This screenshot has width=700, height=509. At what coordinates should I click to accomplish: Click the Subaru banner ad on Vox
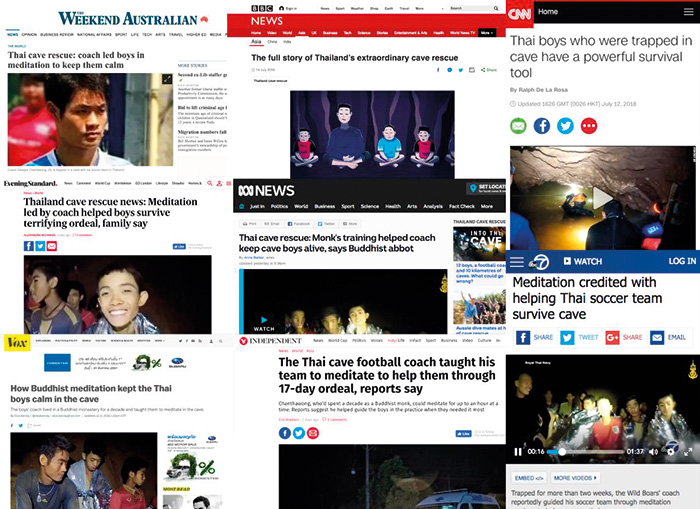(115, 363)
